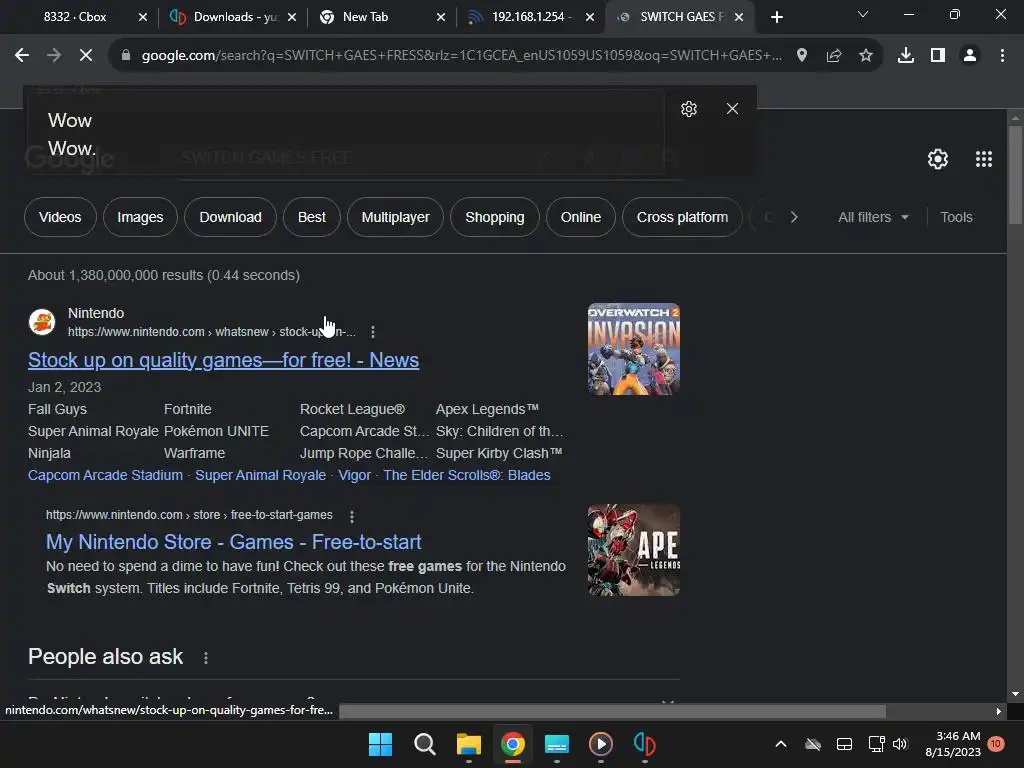Viewport: 1024px width, 768px height.
Task: Filter results by Images
Action: pos(140,217)
